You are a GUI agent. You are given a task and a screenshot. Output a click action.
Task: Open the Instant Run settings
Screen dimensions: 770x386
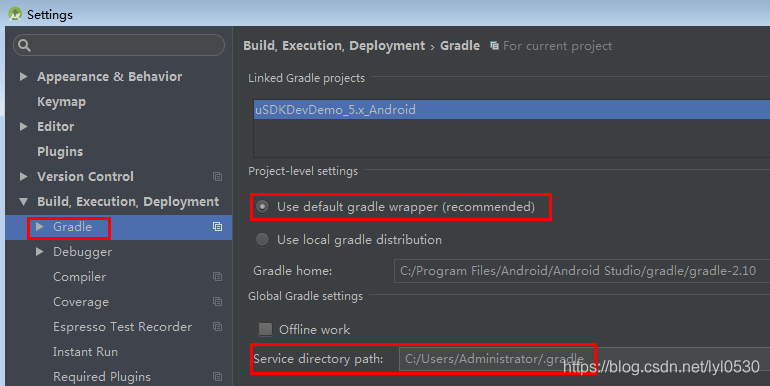(85, 352)
